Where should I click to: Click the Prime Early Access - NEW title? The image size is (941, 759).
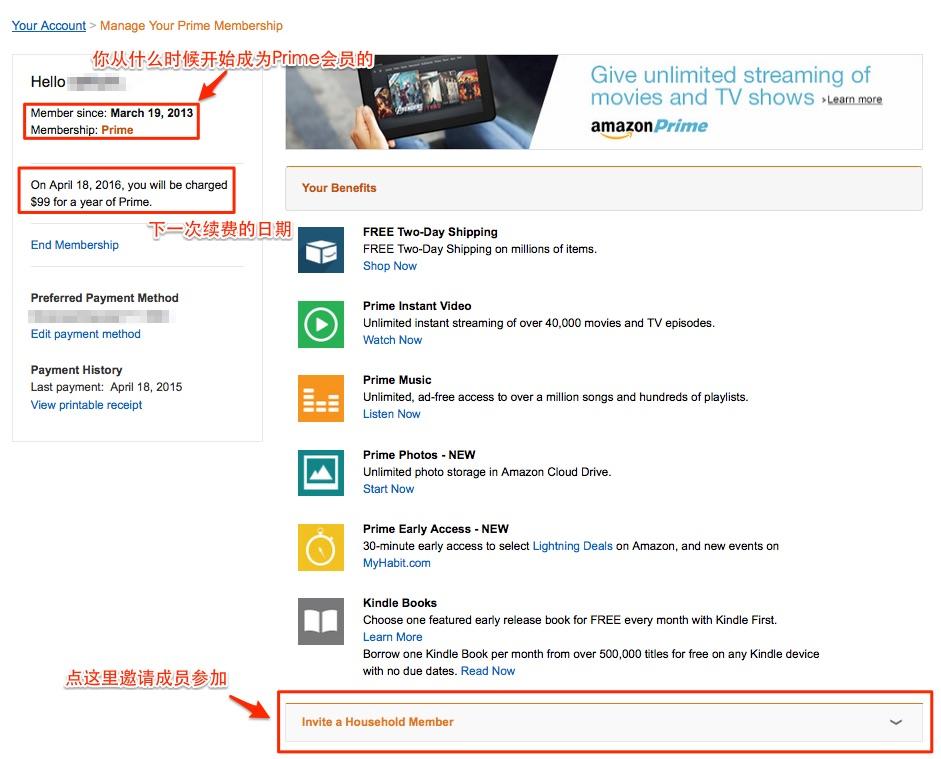436,529
